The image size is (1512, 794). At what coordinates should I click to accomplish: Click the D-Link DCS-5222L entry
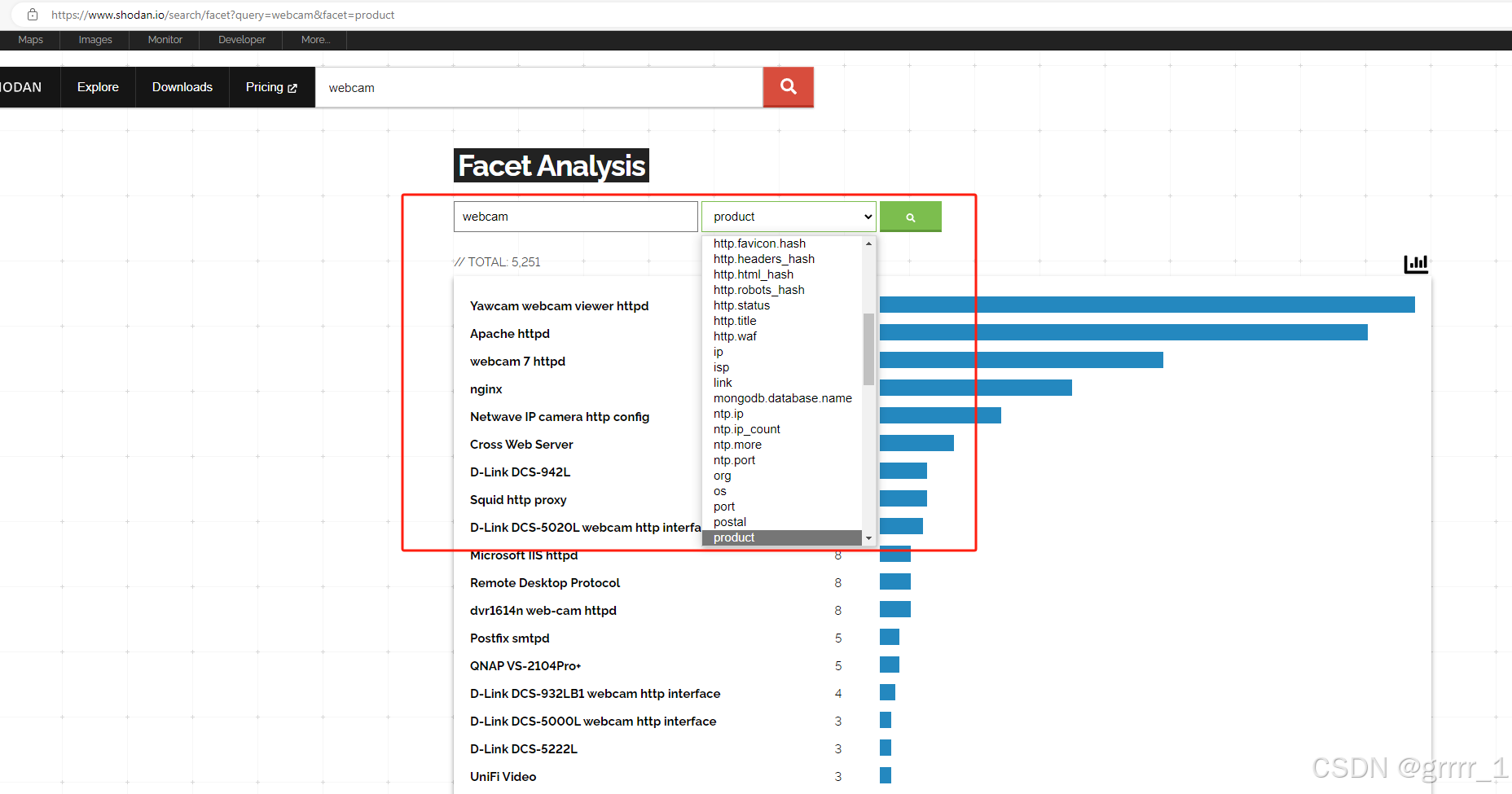coord(524,749)
